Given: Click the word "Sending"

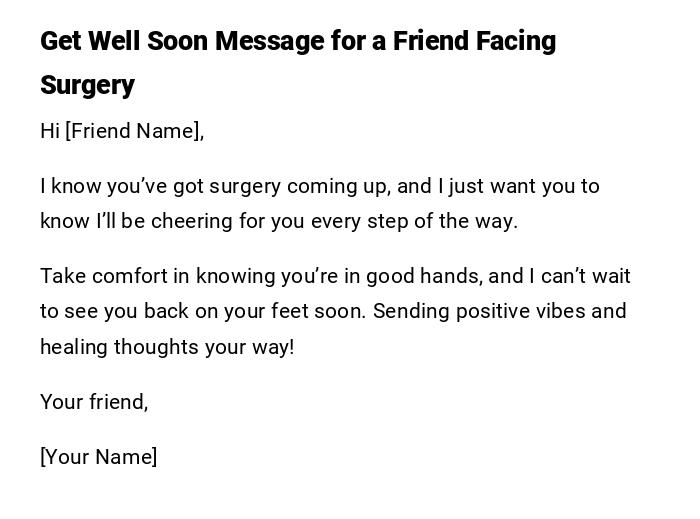Looking at the screenshot, I should [410, 311].
